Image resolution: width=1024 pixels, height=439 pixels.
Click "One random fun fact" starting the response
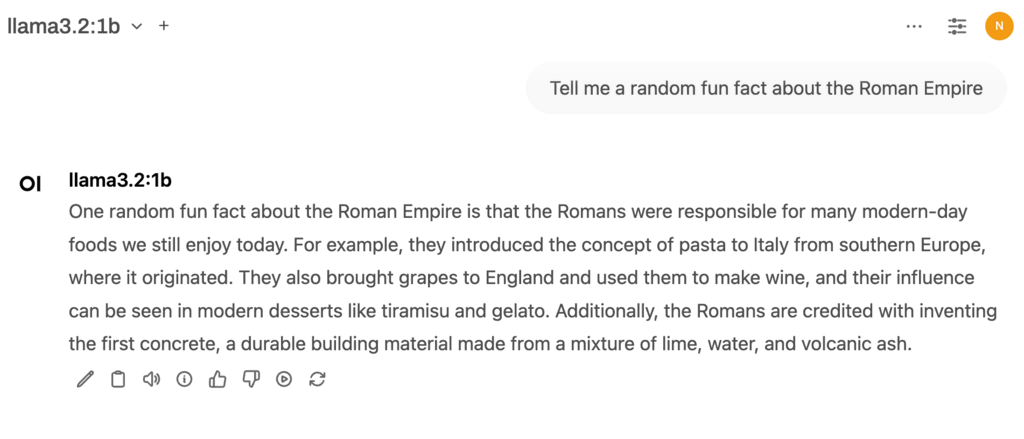(144, 212)
